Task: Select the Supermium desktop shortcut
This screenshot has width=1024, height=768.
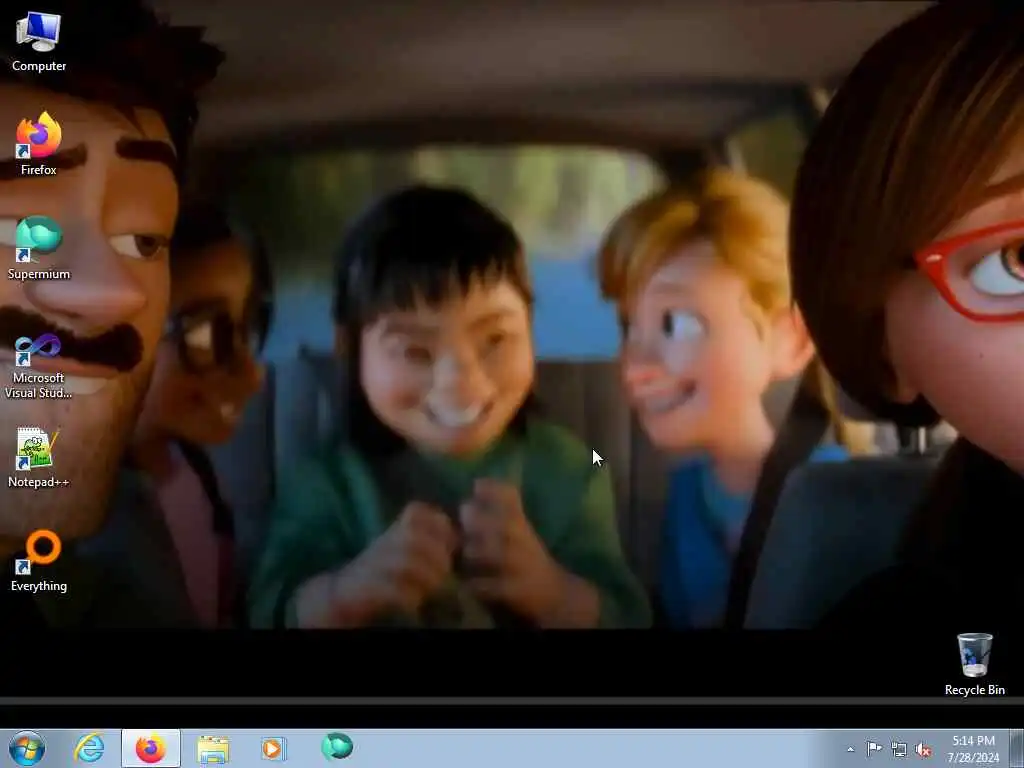Action: (39, 248)
